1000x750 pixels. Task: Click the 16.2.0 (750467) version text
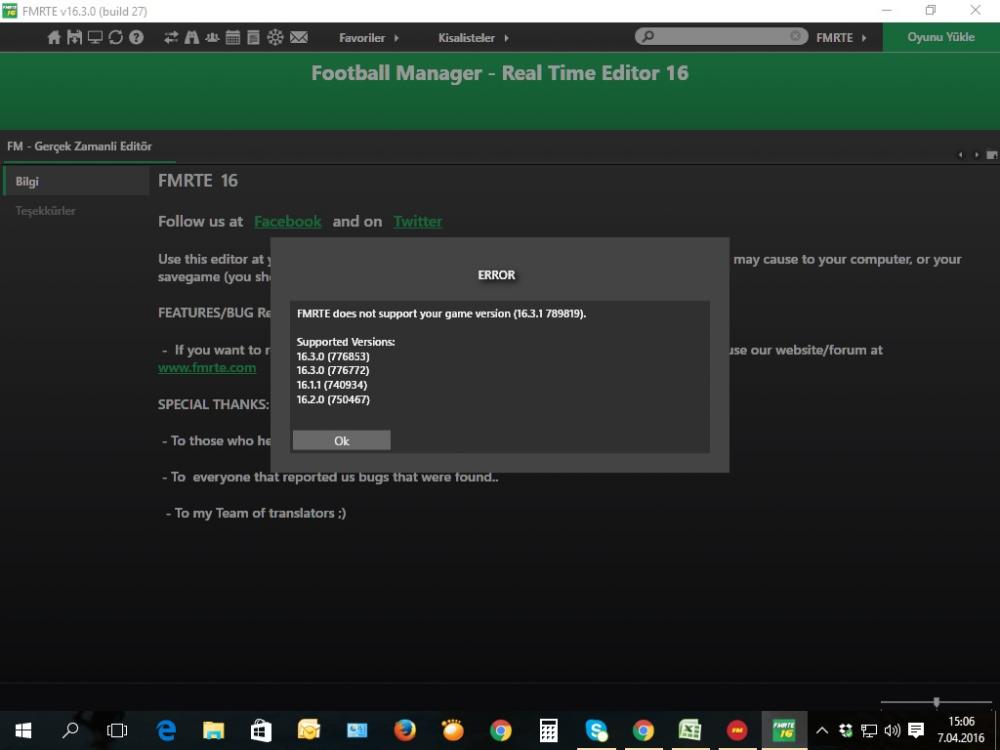click(333, 400)
